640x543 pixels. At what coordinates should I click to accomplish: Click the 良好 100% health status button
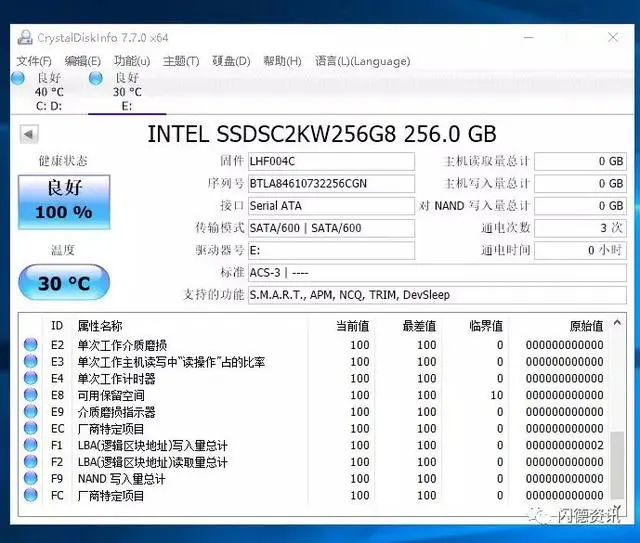(x=64, y=199)
